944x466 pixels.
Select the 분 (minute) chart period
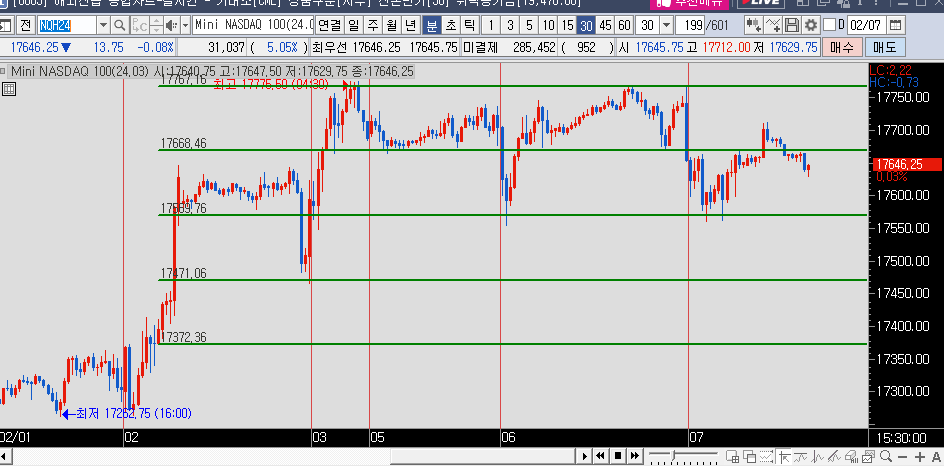tap(432, 25)
